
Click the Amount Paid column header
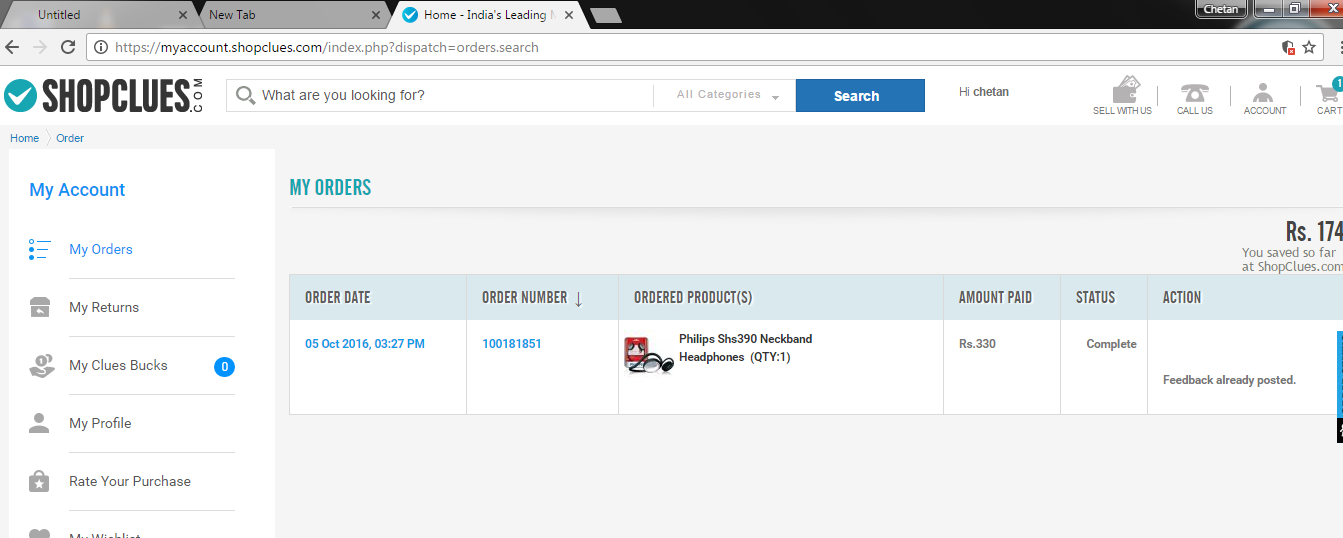995,297
